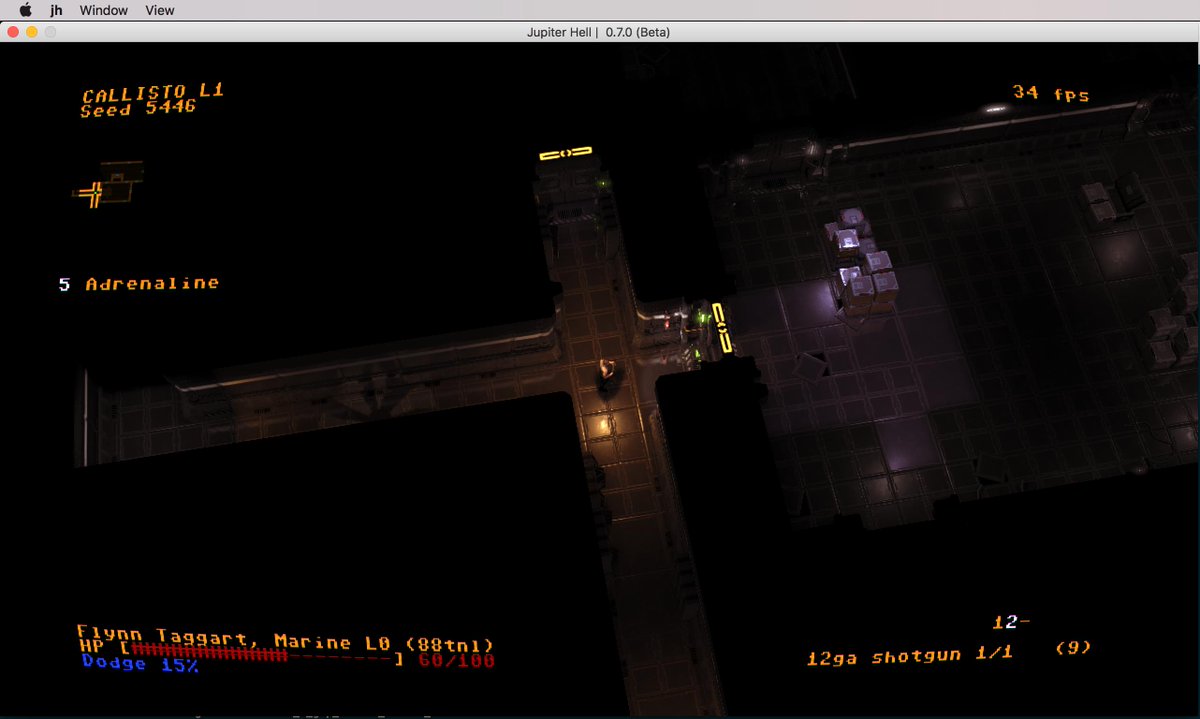Open the jh application menu

pos(58,10)
